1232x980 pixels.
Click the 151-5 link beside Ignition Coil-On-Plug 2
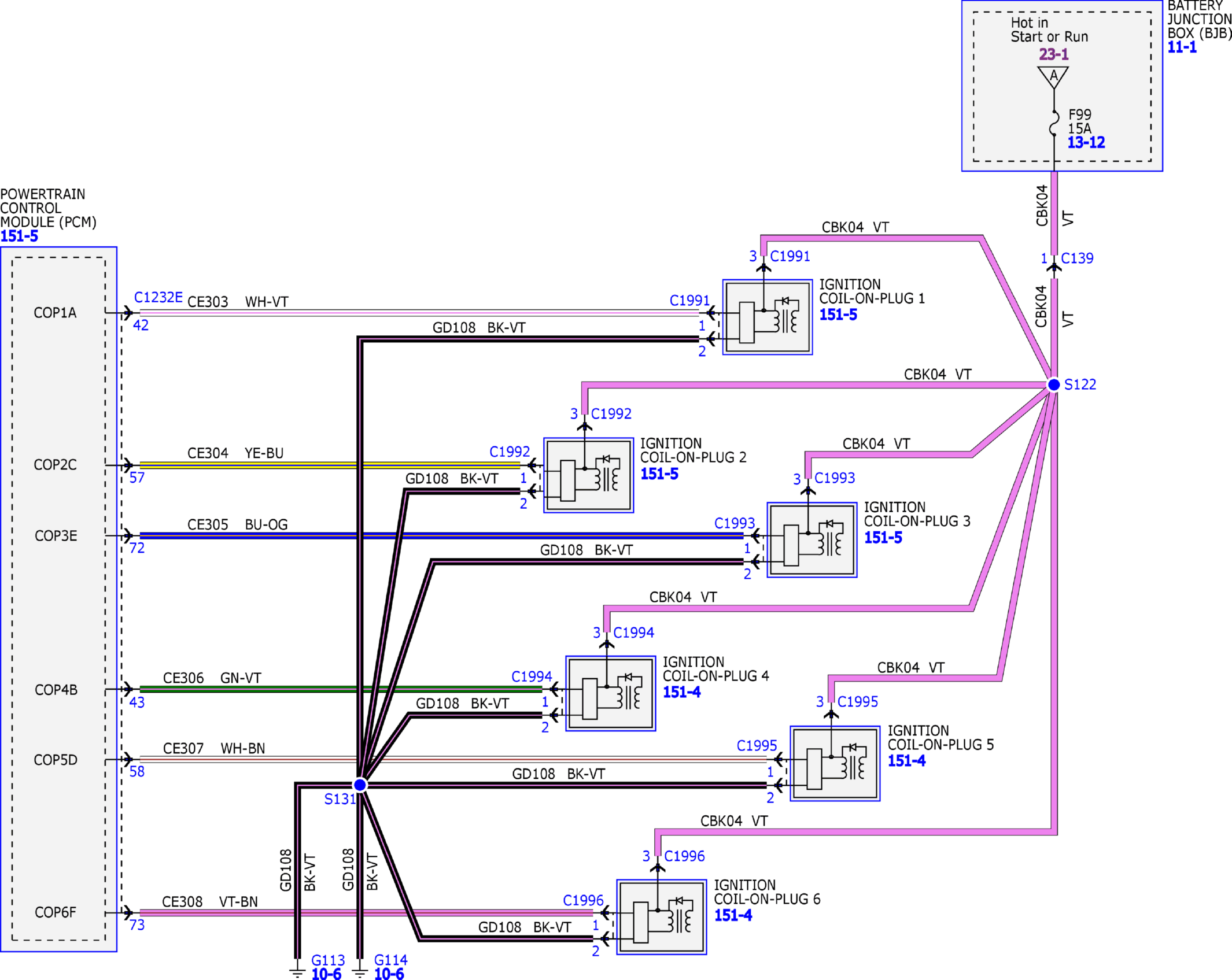click(659, 474)
